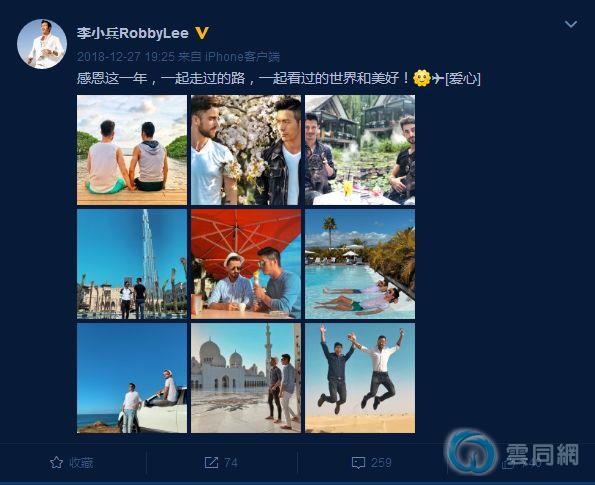Screen dimensions: 595x485
Task: Click the repost share icon
Action: point(211,463)
